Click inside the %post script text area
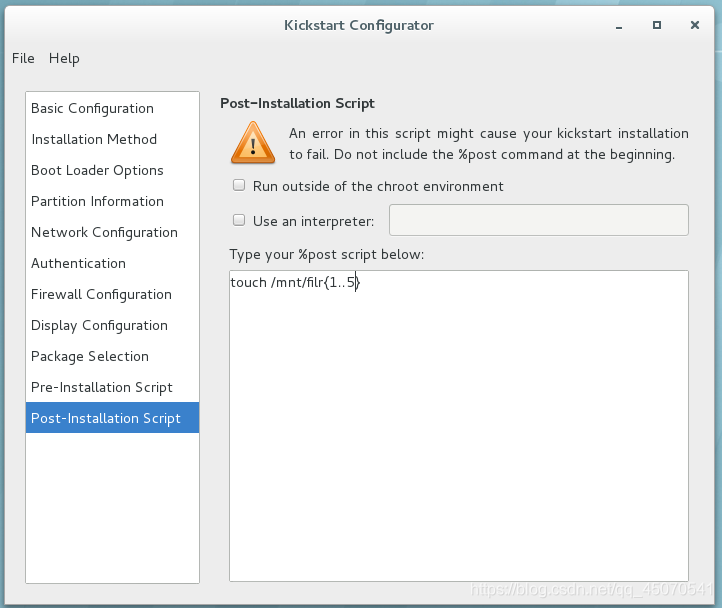Image resolution: width=722 pixels, height=608 pixels. tap(459, 426)
